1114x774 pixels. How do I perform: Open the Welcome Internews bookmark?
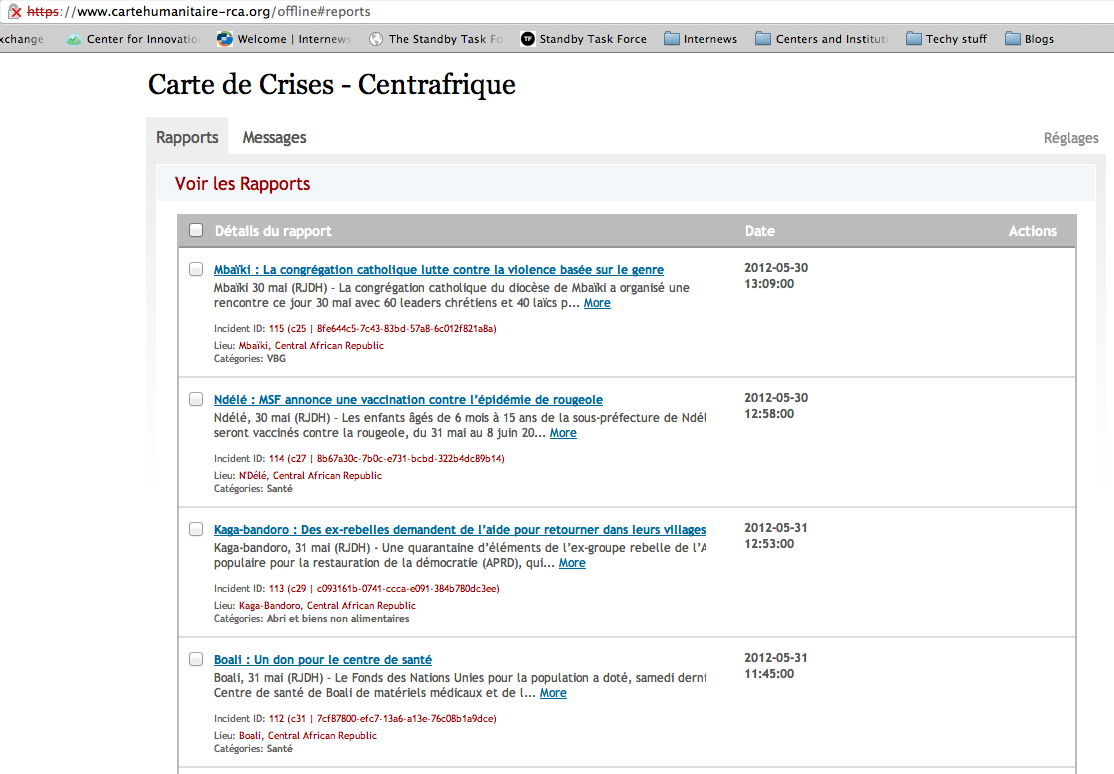[x=284, y=39]
